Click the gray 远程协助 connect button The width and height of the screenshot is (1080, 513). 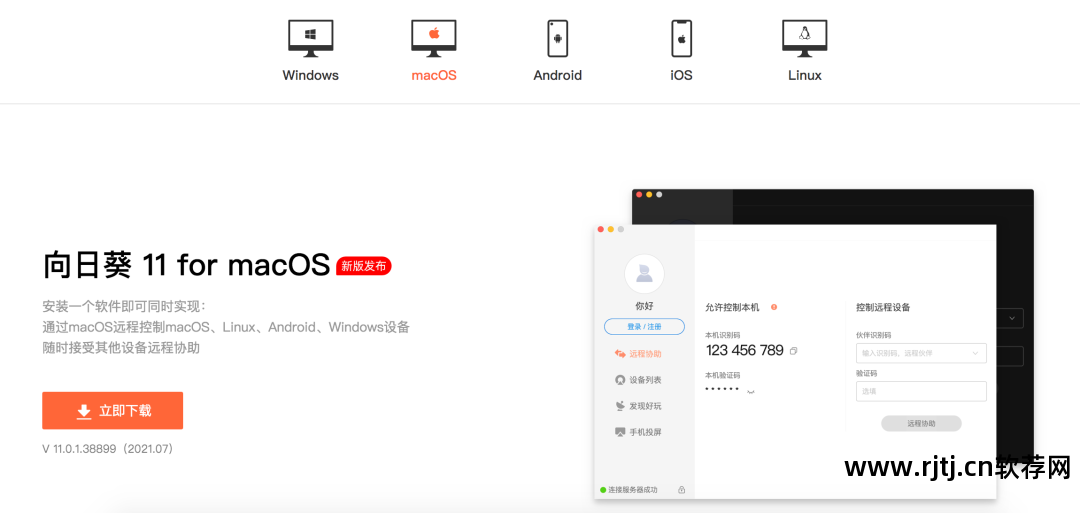920,424
